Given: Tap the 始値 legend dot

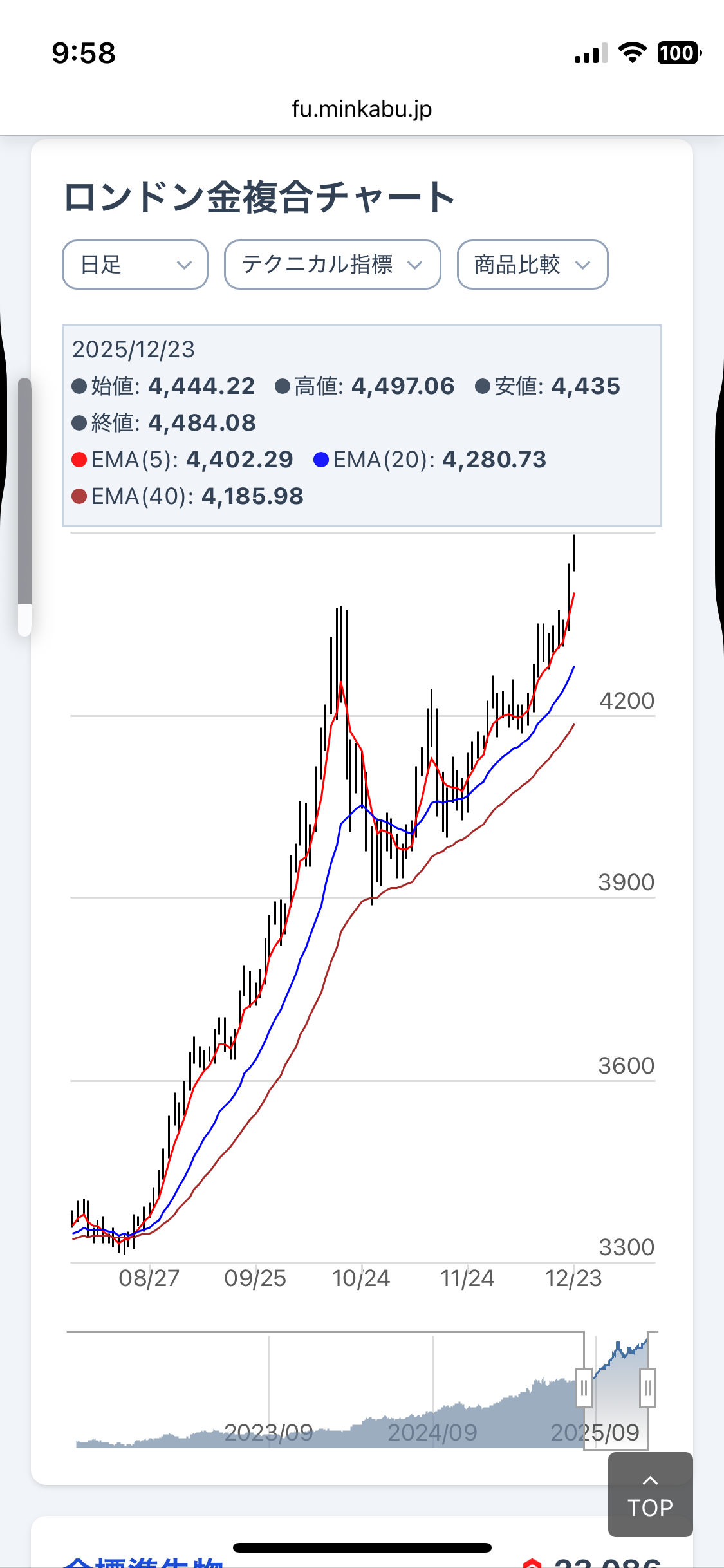Looking at the screenshot, I should tap(79, 386).
